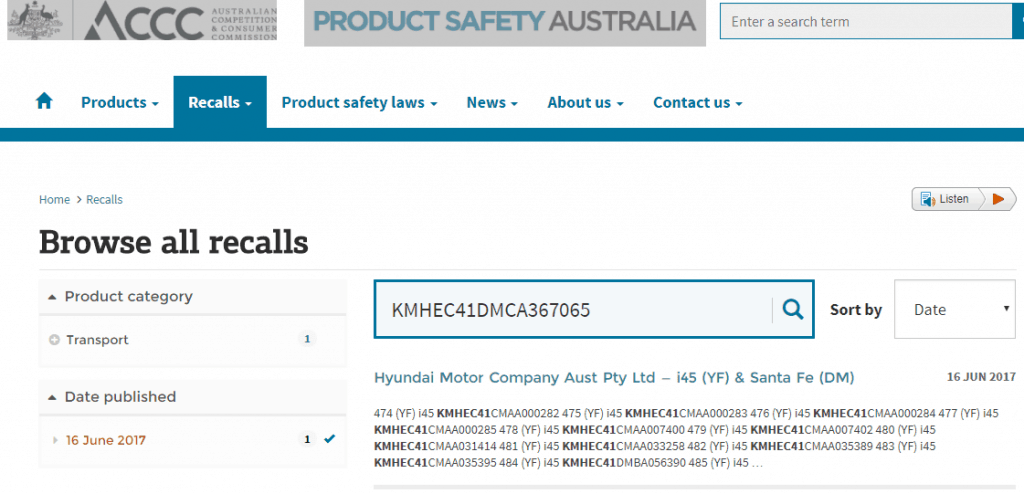This screenshot has width=1024, height=494.
Task: Open the Recalls dropdown menu
Action: point(220,103)
